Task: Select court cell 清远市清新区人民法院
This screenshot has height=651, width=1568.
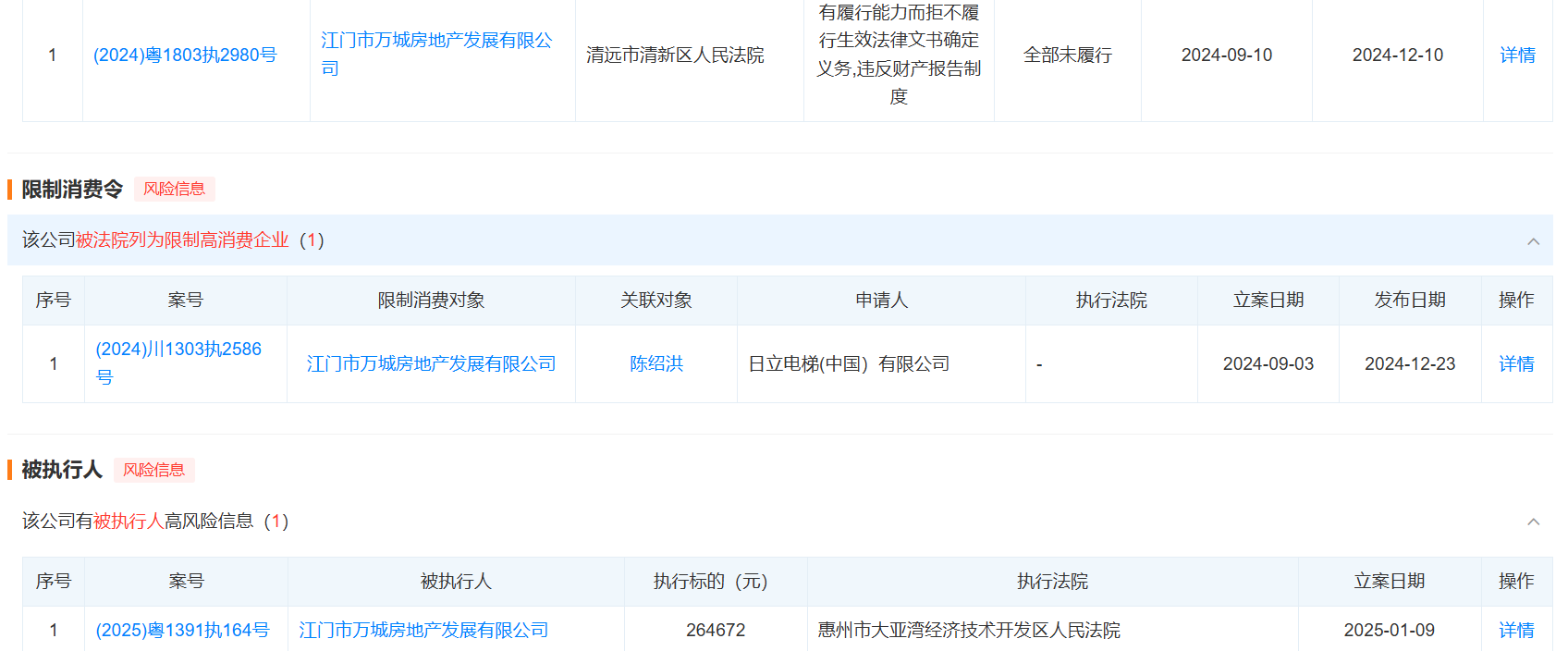Action: click(x=675, y=55)
